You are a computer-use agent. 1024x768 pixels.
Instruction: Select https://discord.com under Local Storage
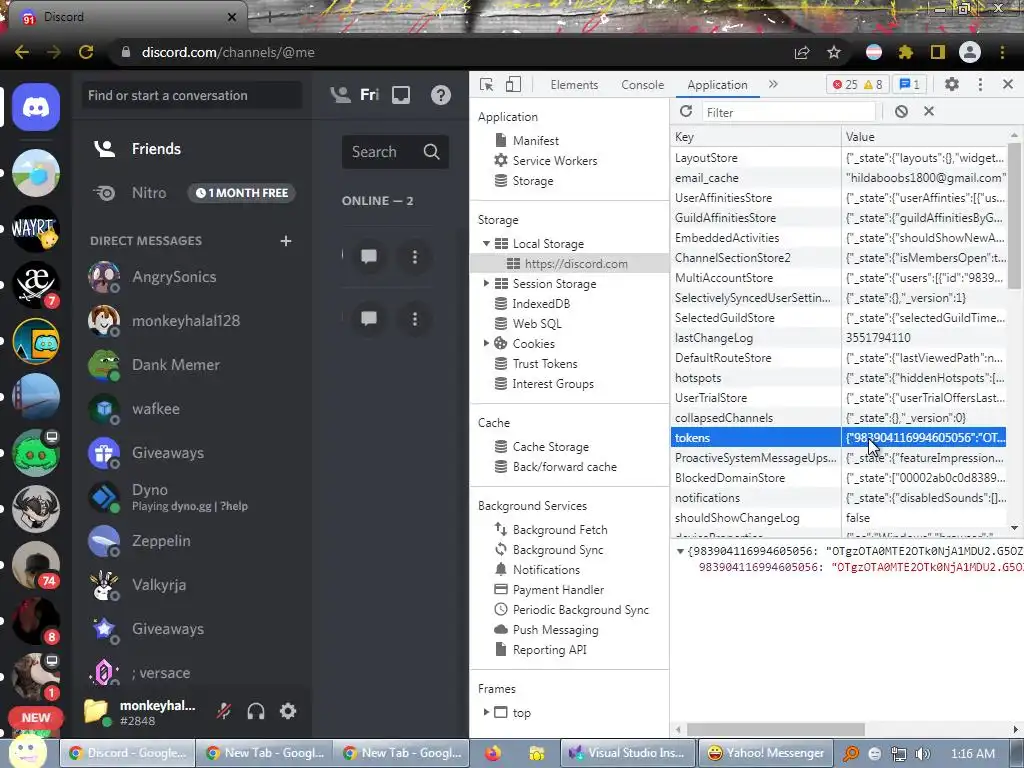(x=569, y=264)
